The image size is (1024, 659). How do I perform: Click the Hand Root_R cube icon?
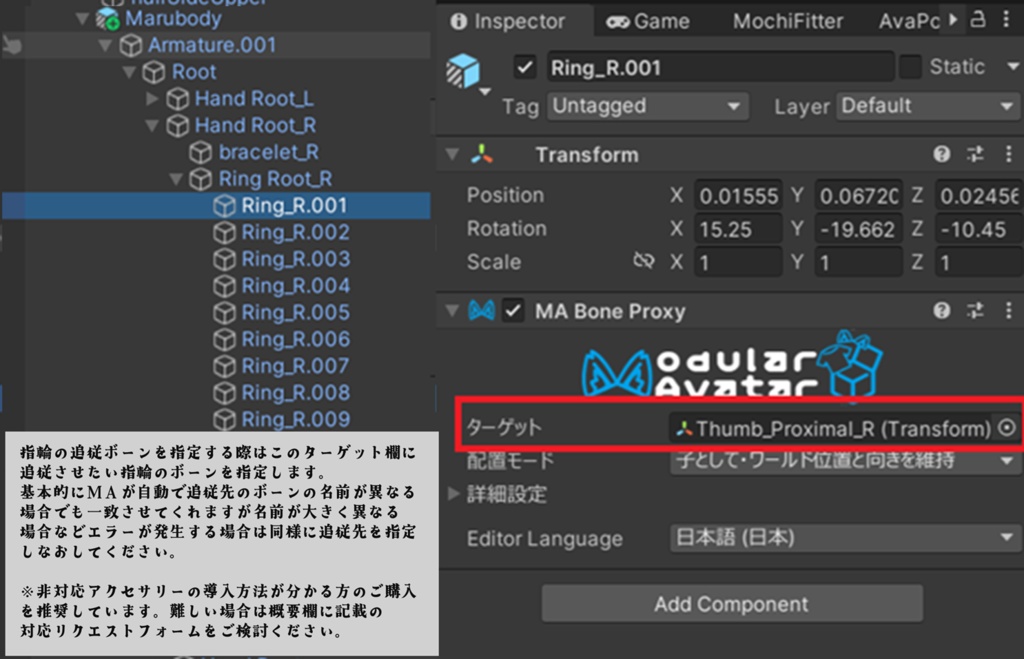pos(177,125)
